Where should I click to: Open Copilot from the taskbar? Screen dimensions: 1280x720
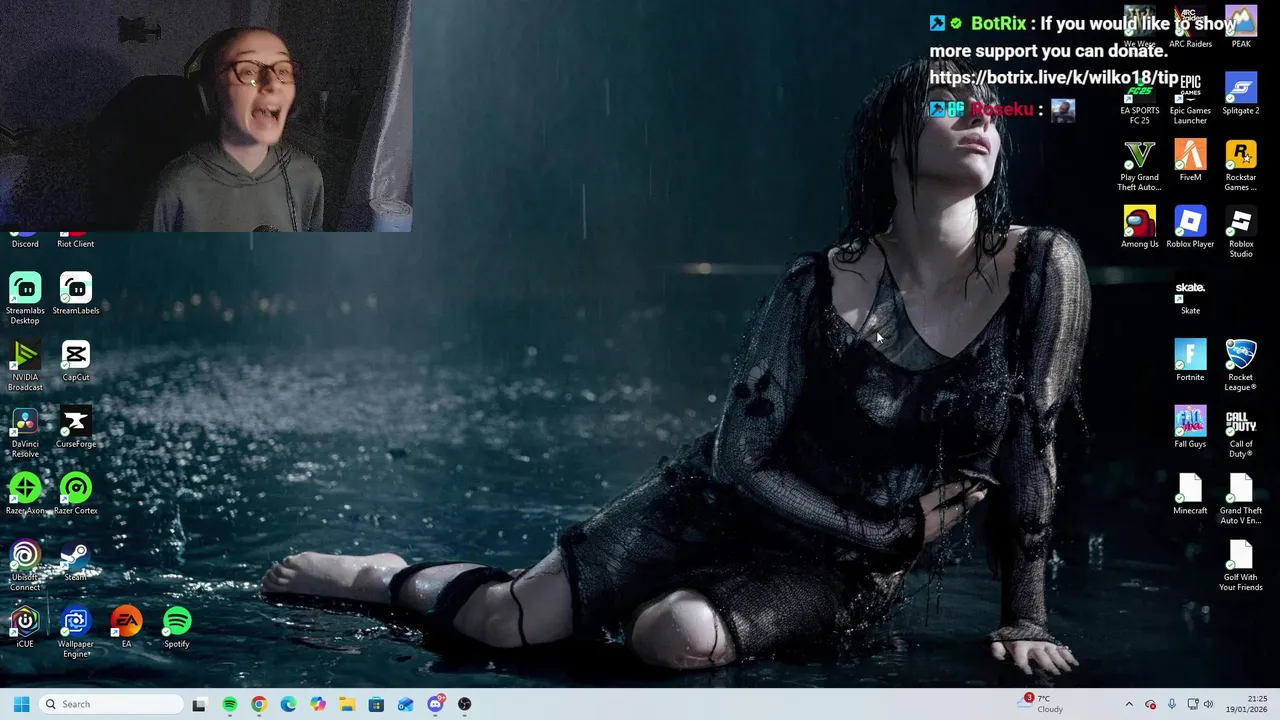click(x=318, y=704)
